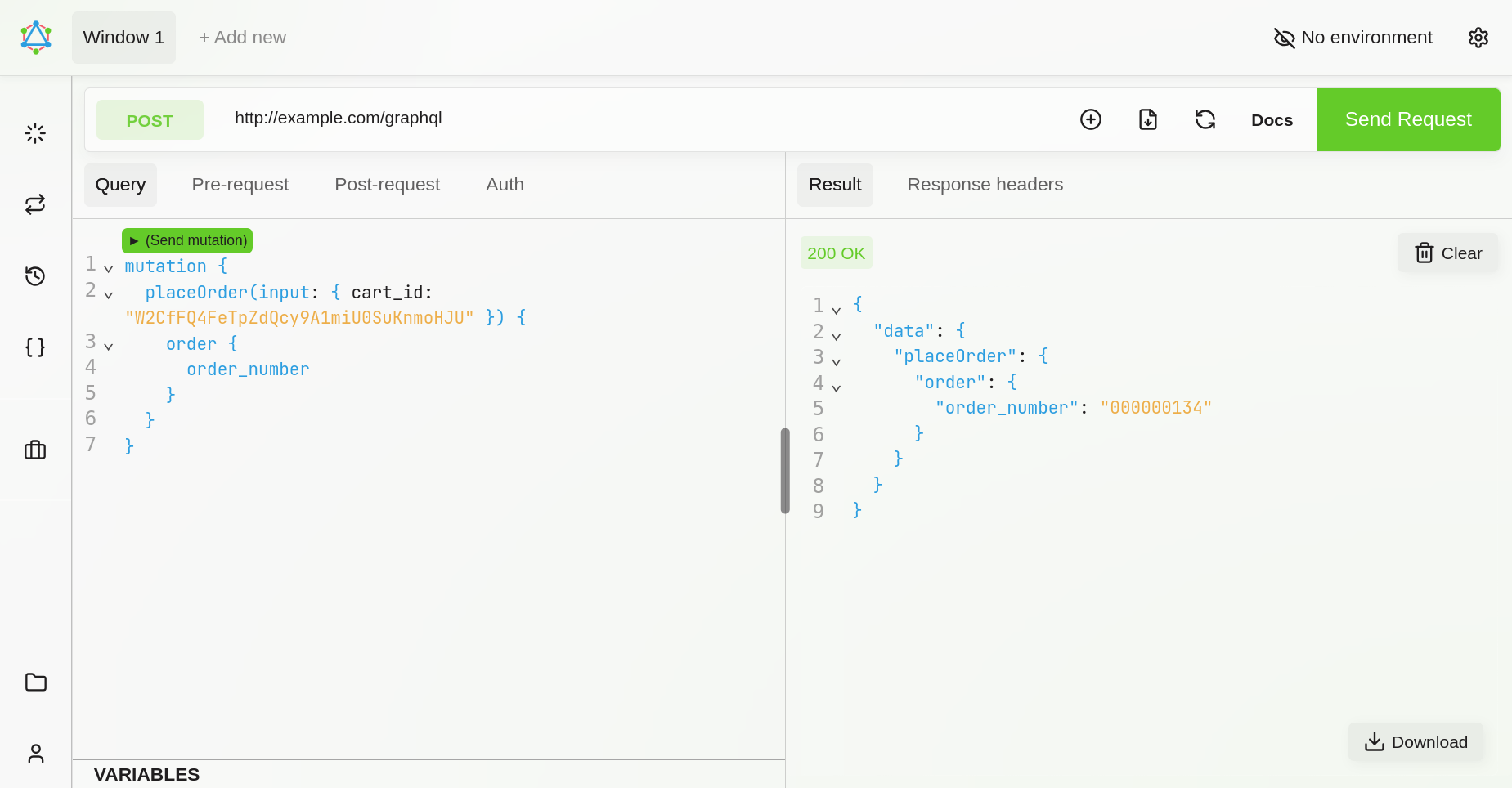Collapse the "data" object in result

pyautogui.click(x=836, y=336)
